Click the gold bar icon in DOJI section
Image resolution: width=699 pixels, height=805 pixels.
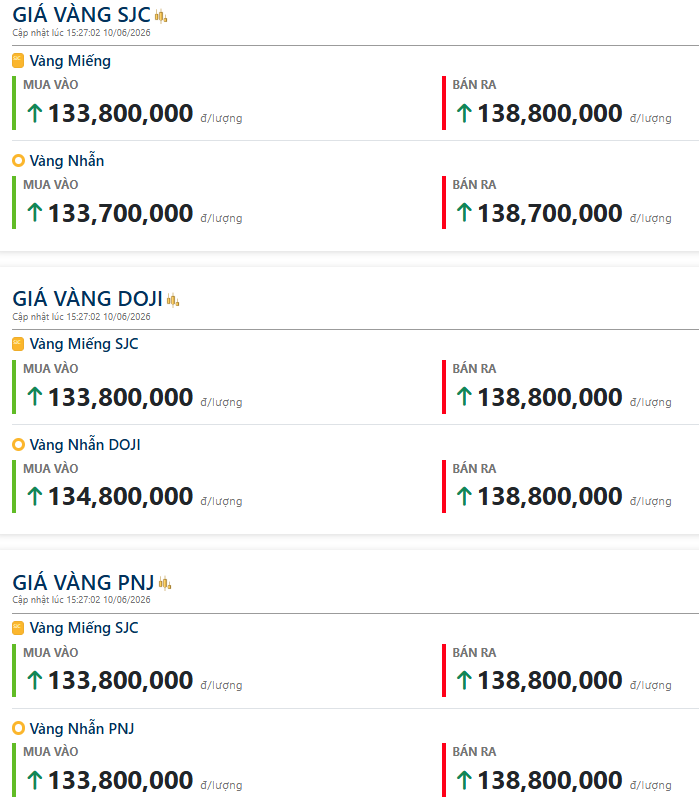[18, 344]
